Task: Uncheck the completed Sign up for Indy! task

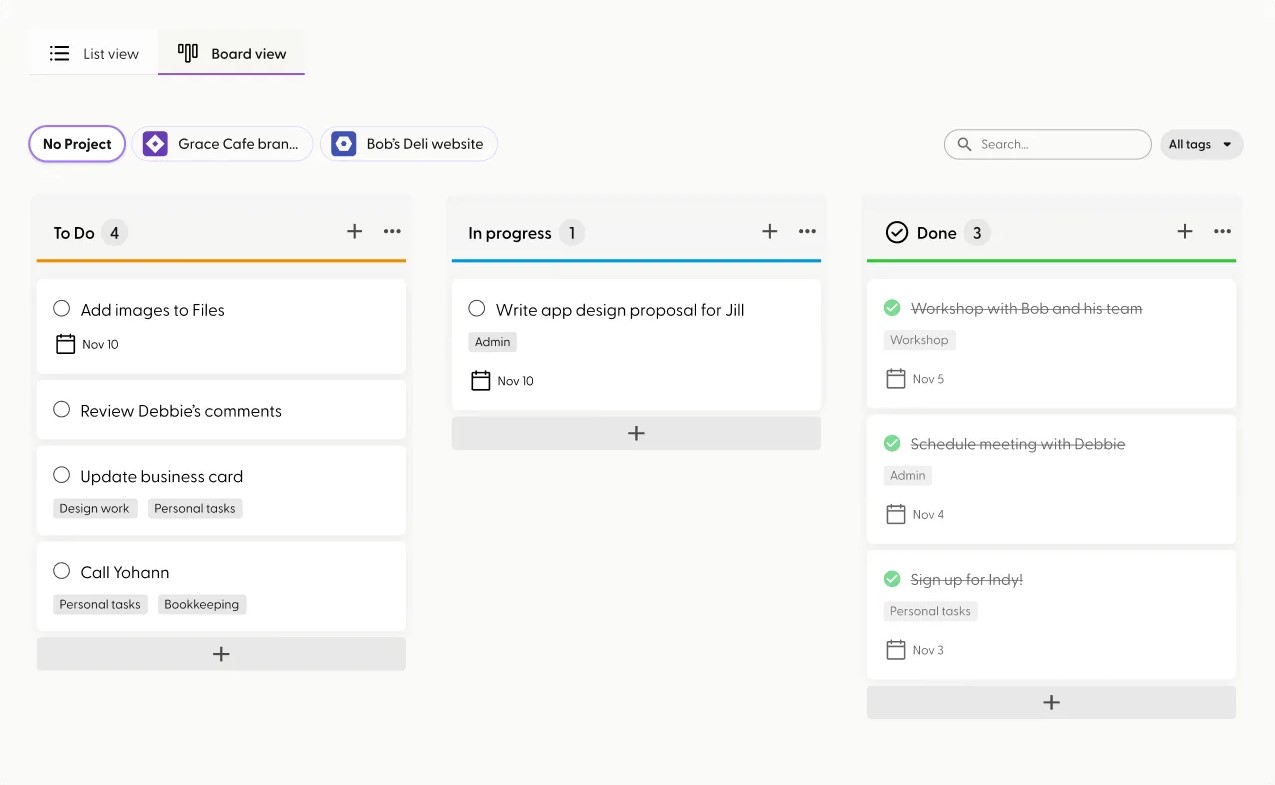Action: point(891,578)
